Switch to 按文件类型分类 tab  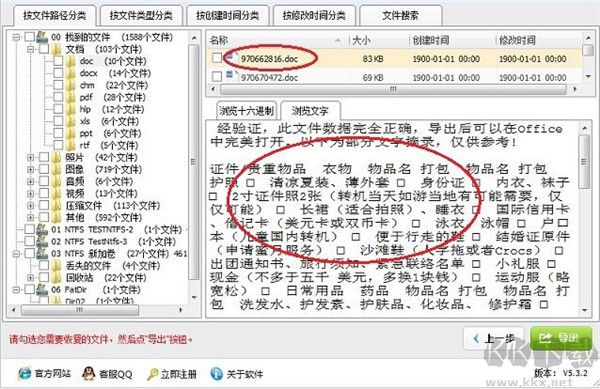(x=141, y=16)
